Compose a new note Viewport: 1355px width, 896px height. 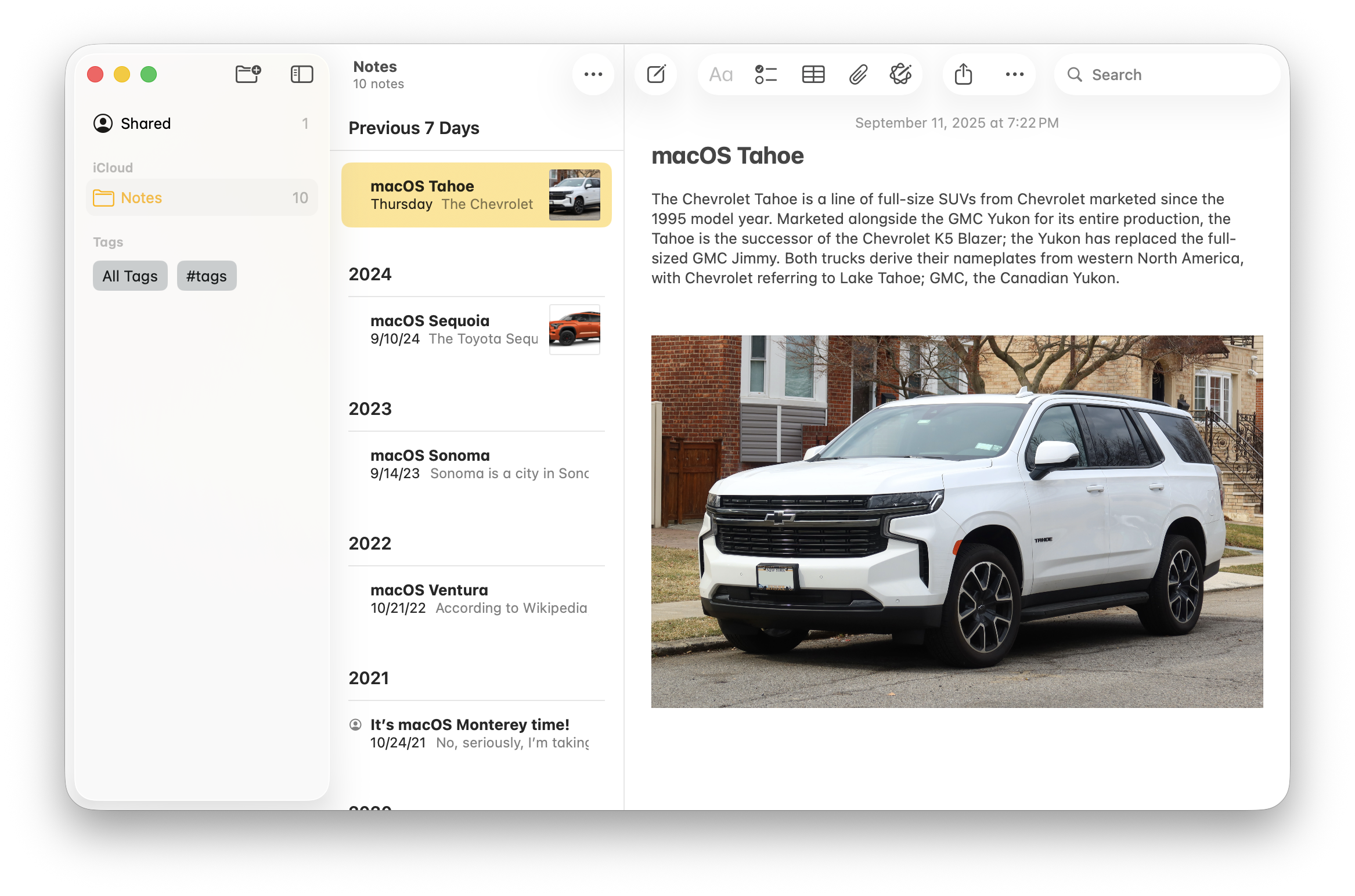click(x=656, y=74)
